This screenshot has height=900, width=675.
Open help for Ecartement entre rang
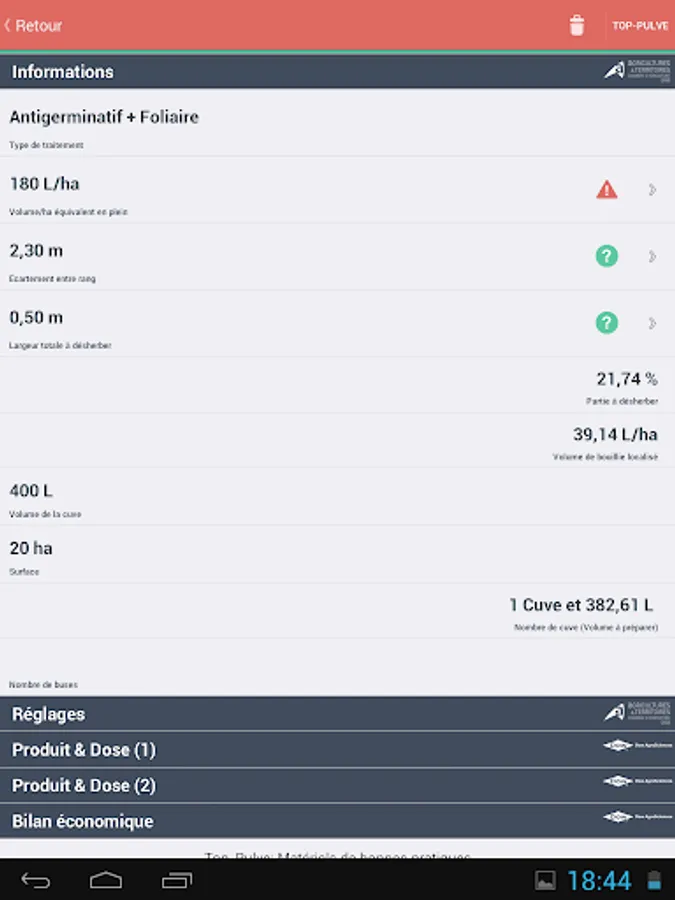pos(607,256)
